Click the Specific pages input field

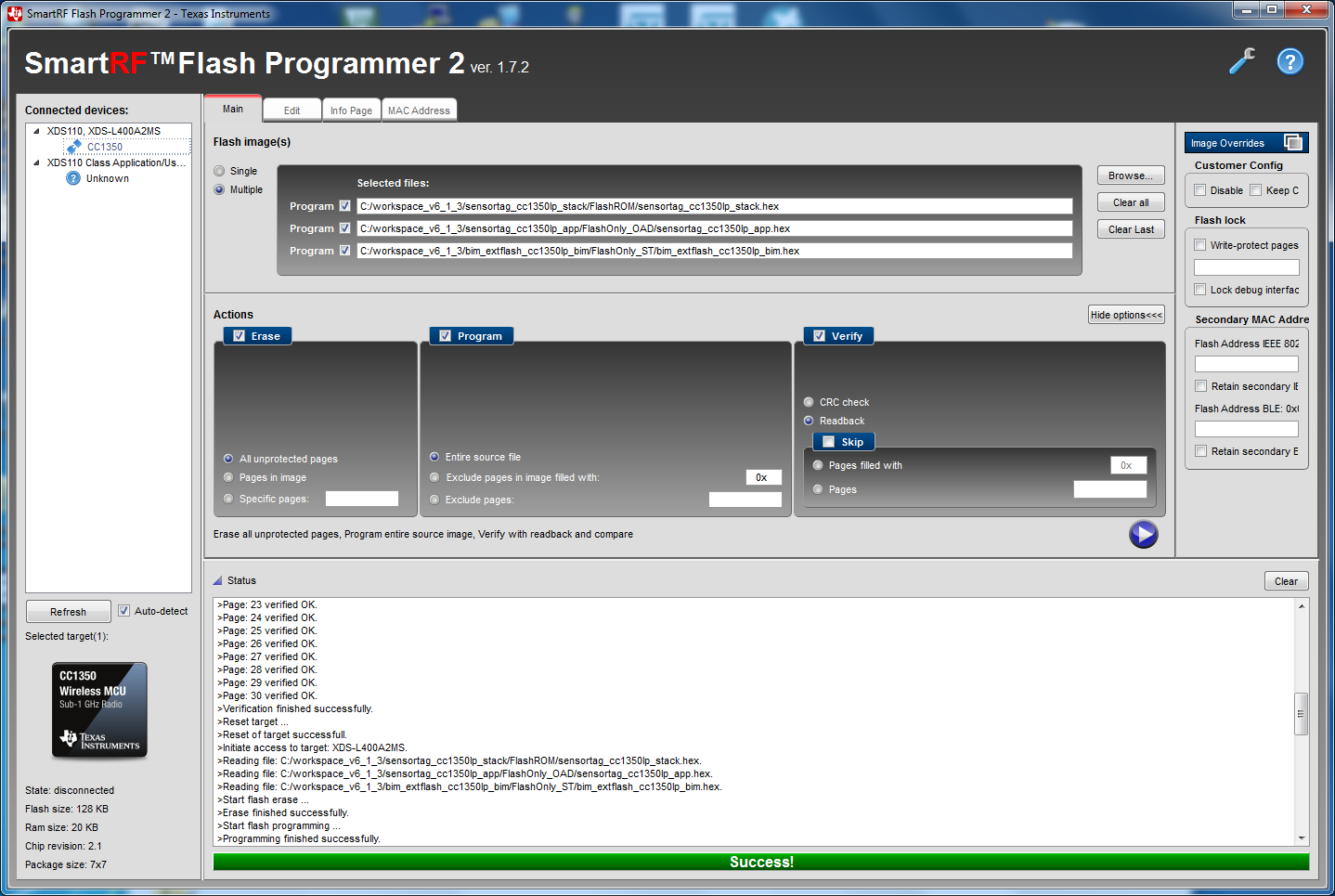(362, 499)
